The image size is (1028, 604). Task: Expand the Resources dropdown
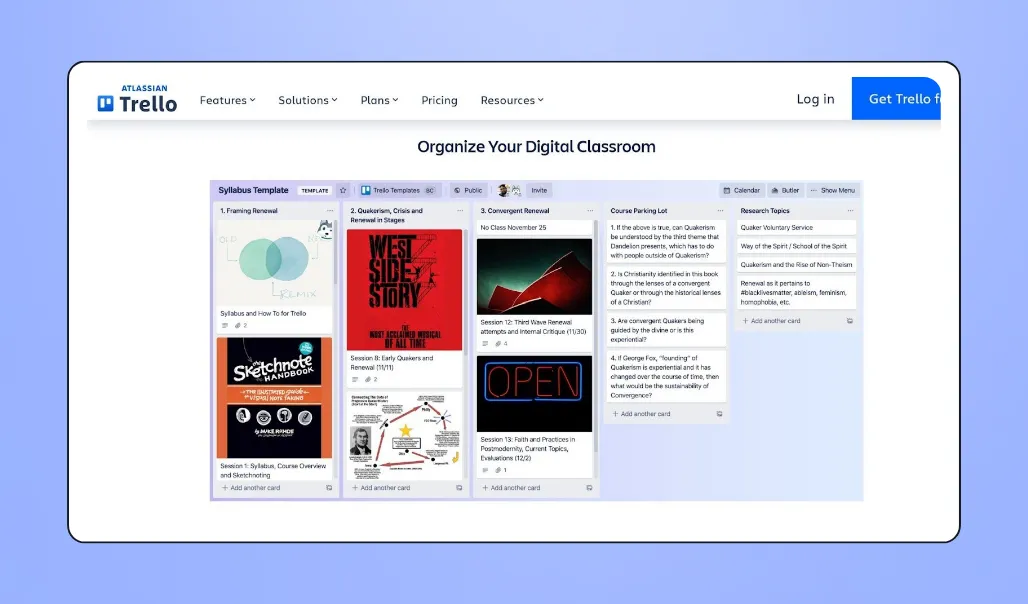click(511, 100)
